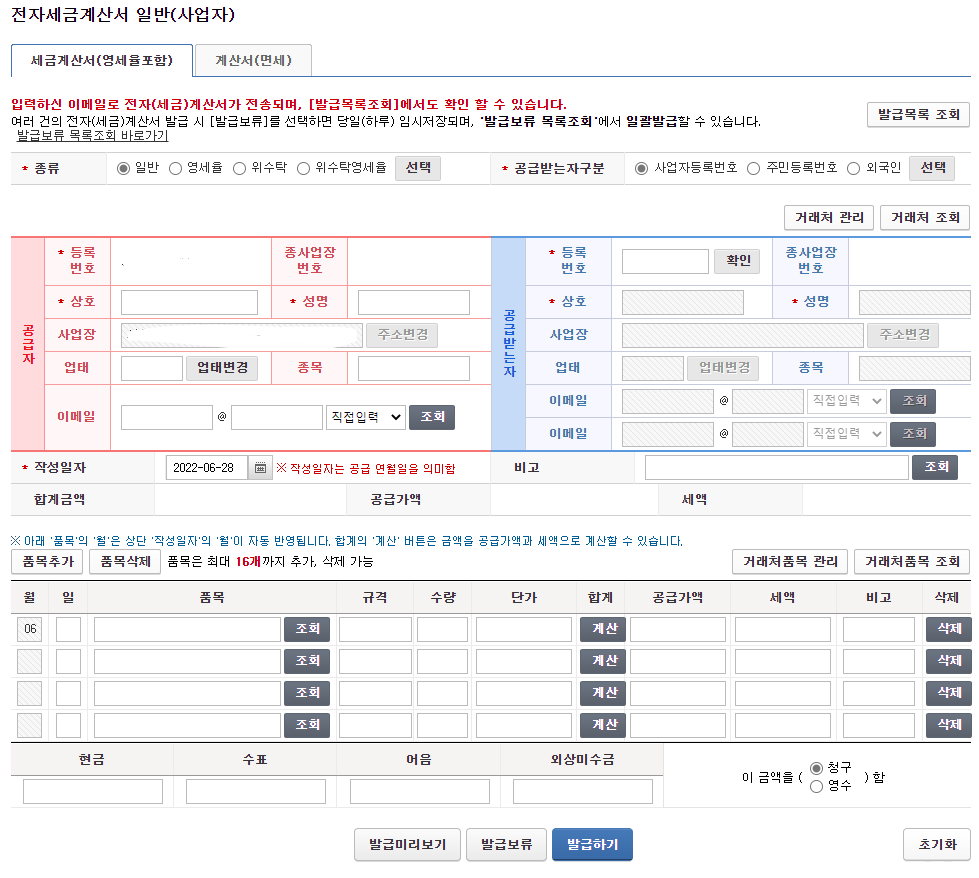Switch to 계산서(면세) tab
The image size is (979, 878).
(x=253, y=61)
